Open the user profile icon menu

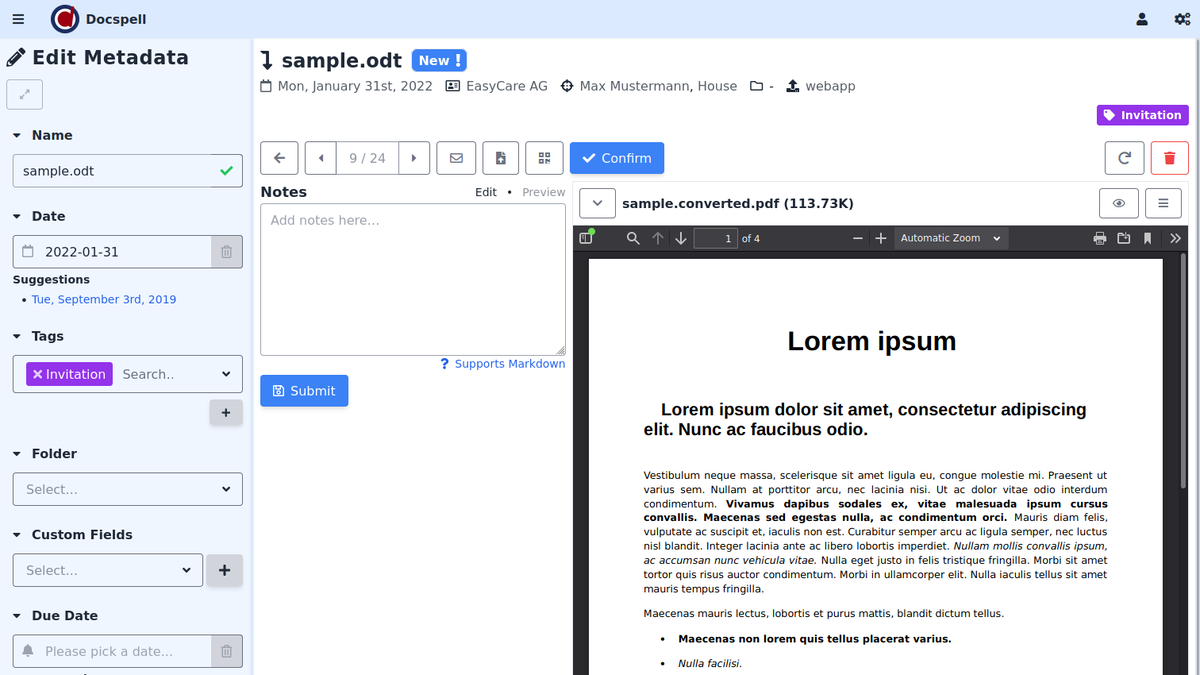(1142, 19)
